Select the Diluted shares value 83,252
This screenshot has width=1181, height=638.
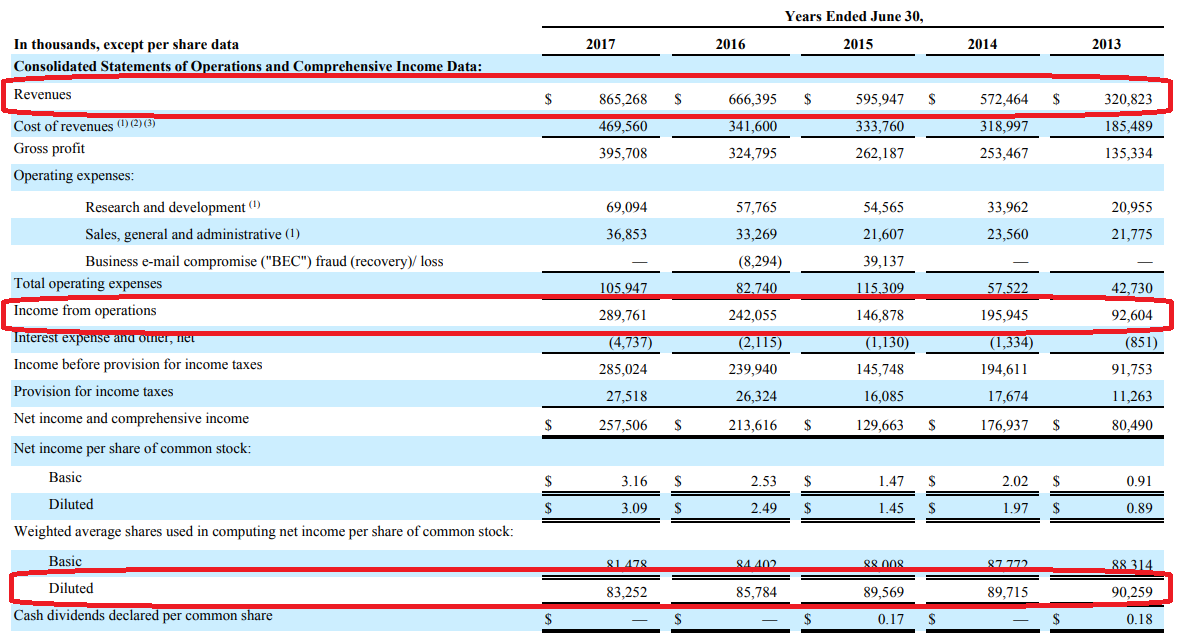pos(625,588)
